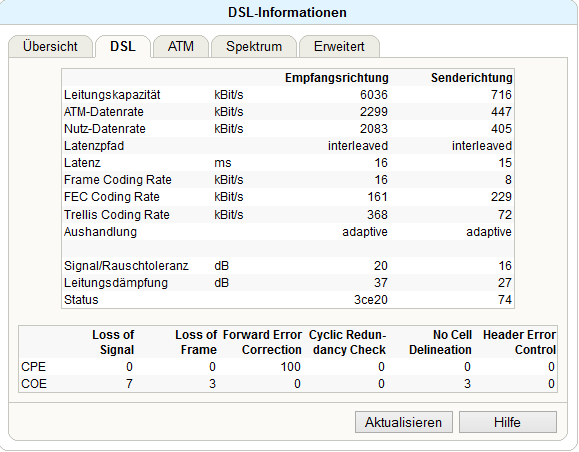Click the FEC Coding Rate value 229

[x=501, y=197]
